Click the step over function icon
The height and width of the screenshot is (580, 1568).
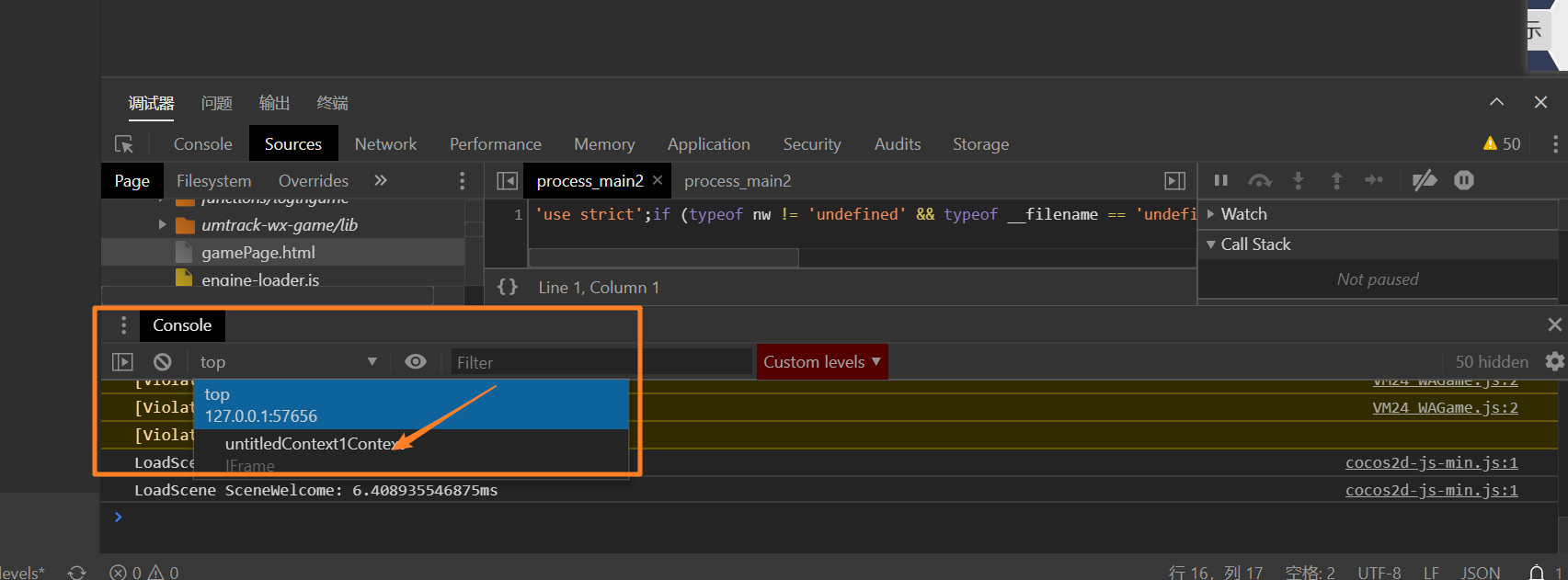point(1259,180)
